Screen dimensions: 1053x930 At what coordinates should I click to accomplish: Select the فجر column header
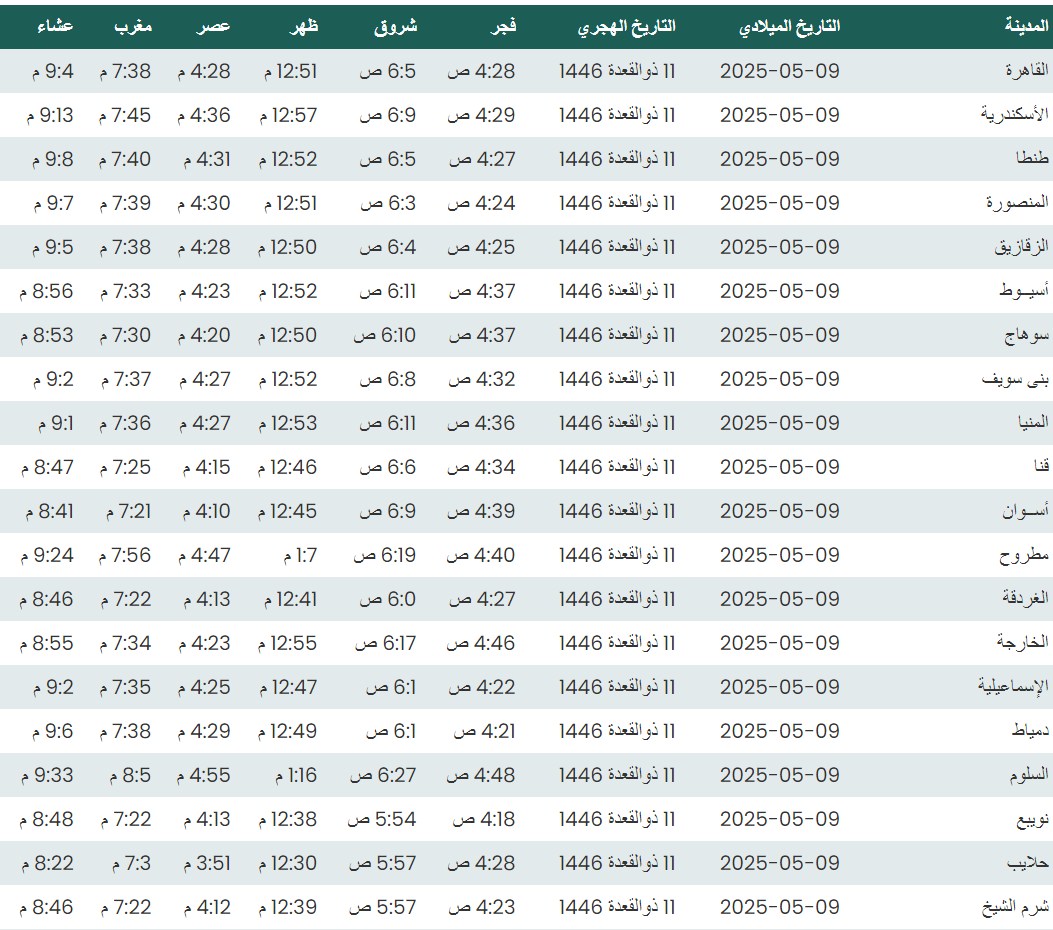(502, 27)
